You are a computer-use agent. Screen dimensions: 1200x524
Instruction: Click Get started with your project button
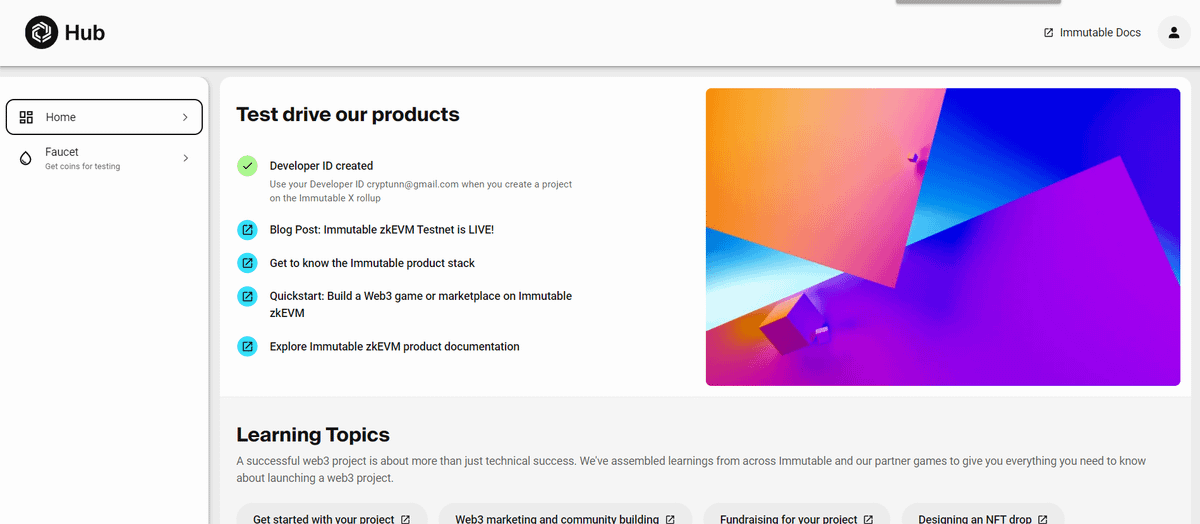[x=331, y=517]
